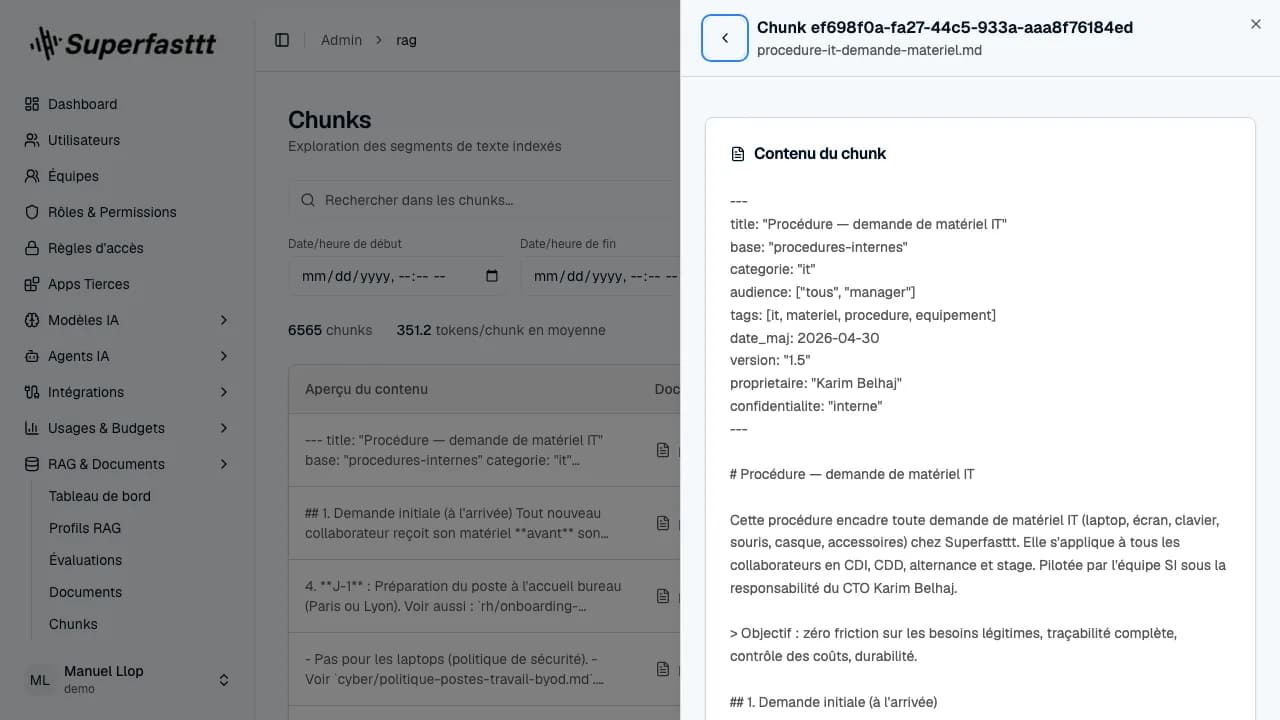Image resolution: width=1280 pixels, height=720 pixels.
Task: Click document icon beside '## 1. Demande initiale' row
Action: pyautogui.click(x=662, y=523)
